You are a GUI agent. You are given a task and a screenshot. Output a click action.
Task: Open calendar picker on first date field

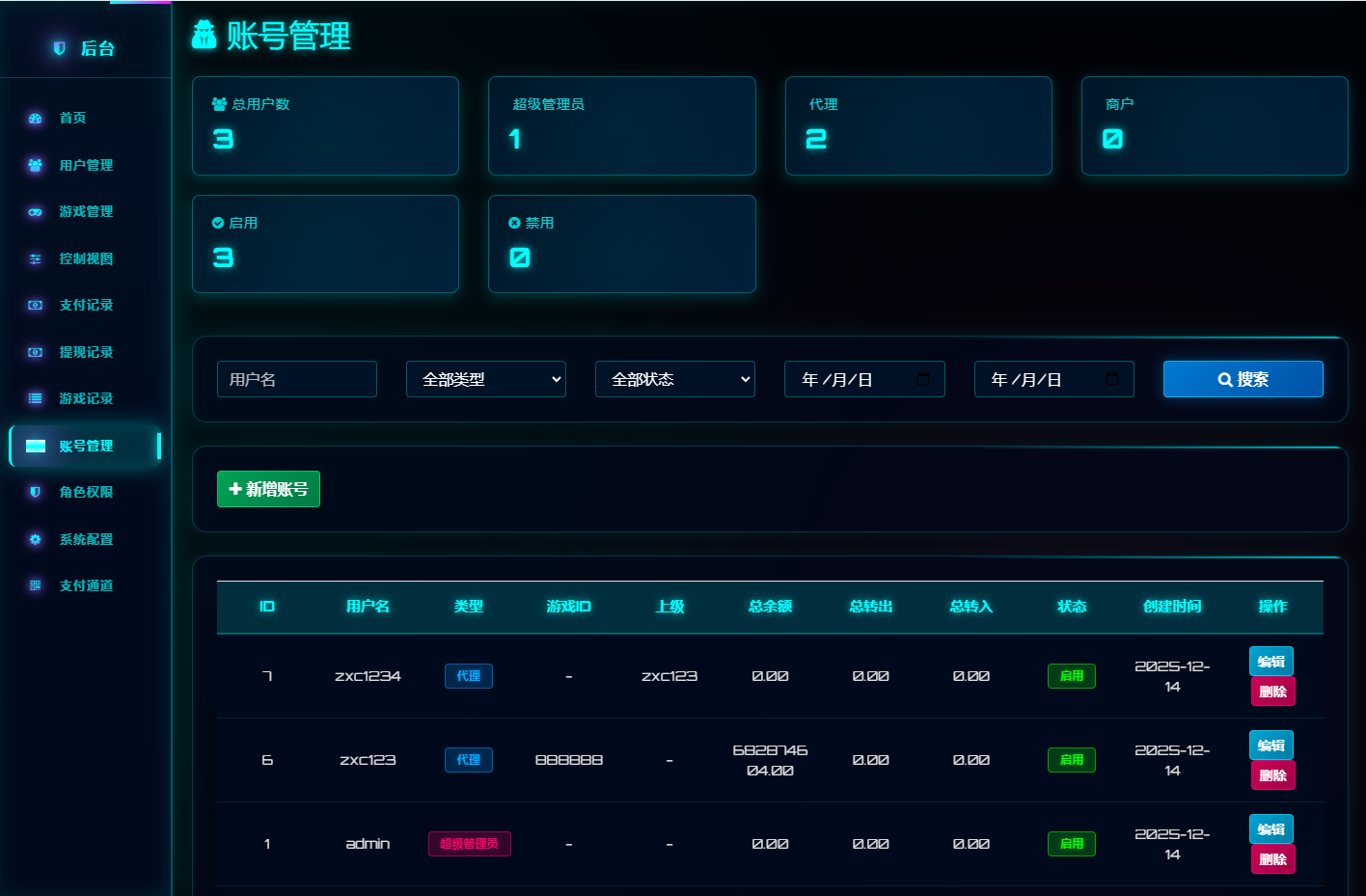click(923, 379)
